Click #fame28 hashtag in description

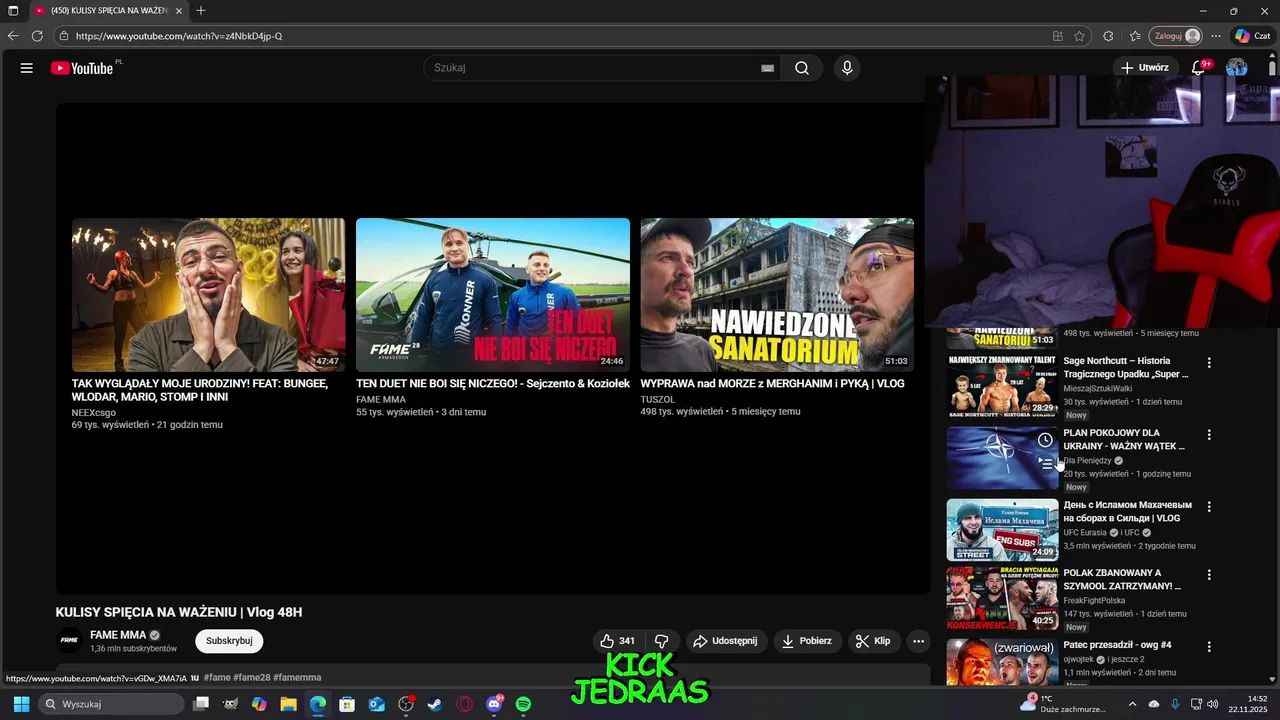251,677
